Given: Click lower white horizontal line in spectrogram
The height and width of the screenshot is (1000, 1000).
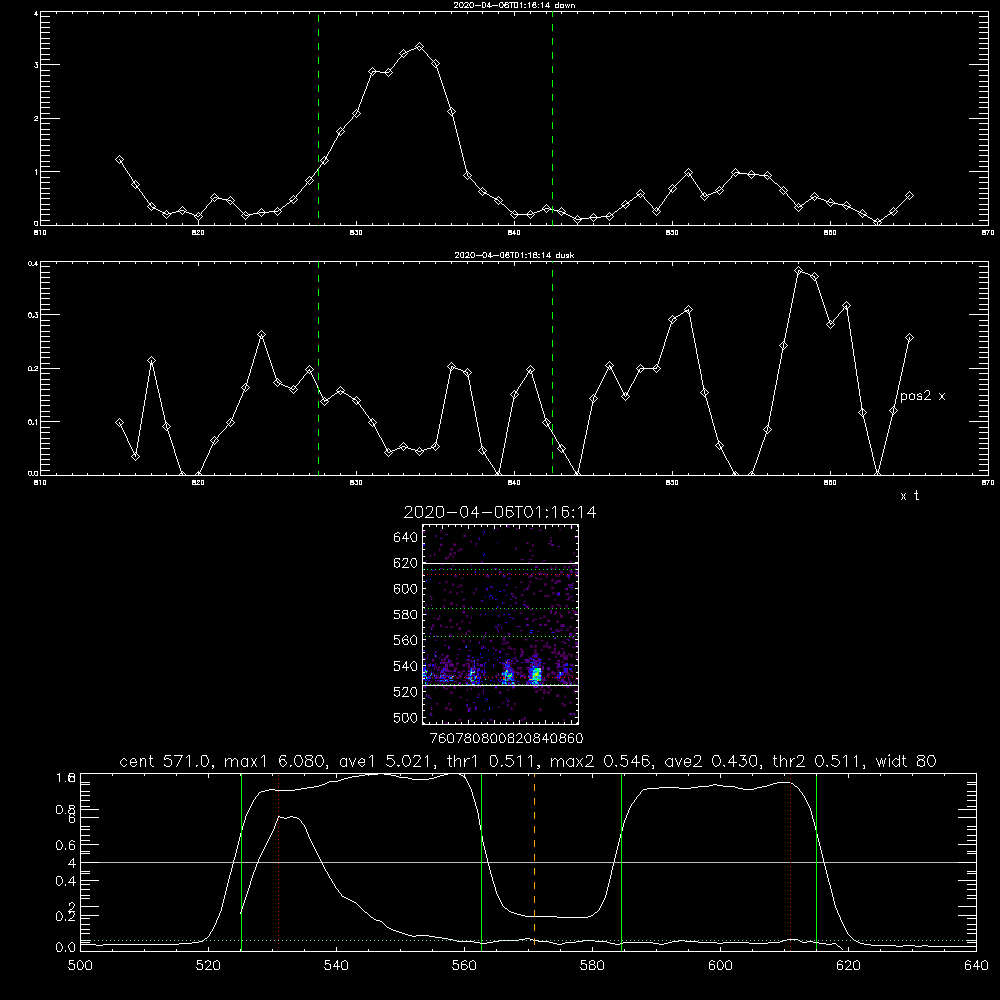Looking at the screenshot, I should 501,685.
